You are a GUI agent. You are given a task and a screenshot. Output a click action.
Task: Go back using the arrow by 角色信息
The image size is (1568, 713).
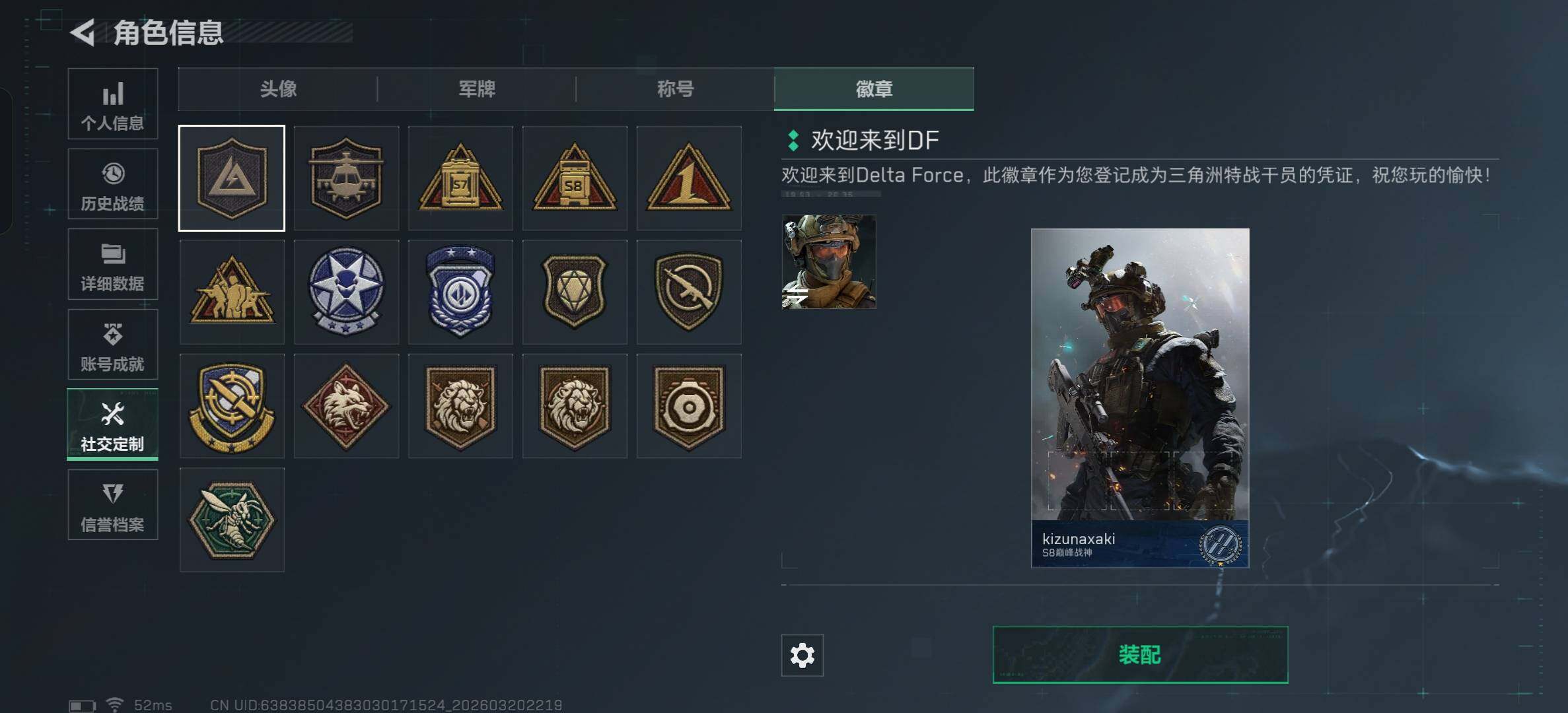(x=83, y=32)
